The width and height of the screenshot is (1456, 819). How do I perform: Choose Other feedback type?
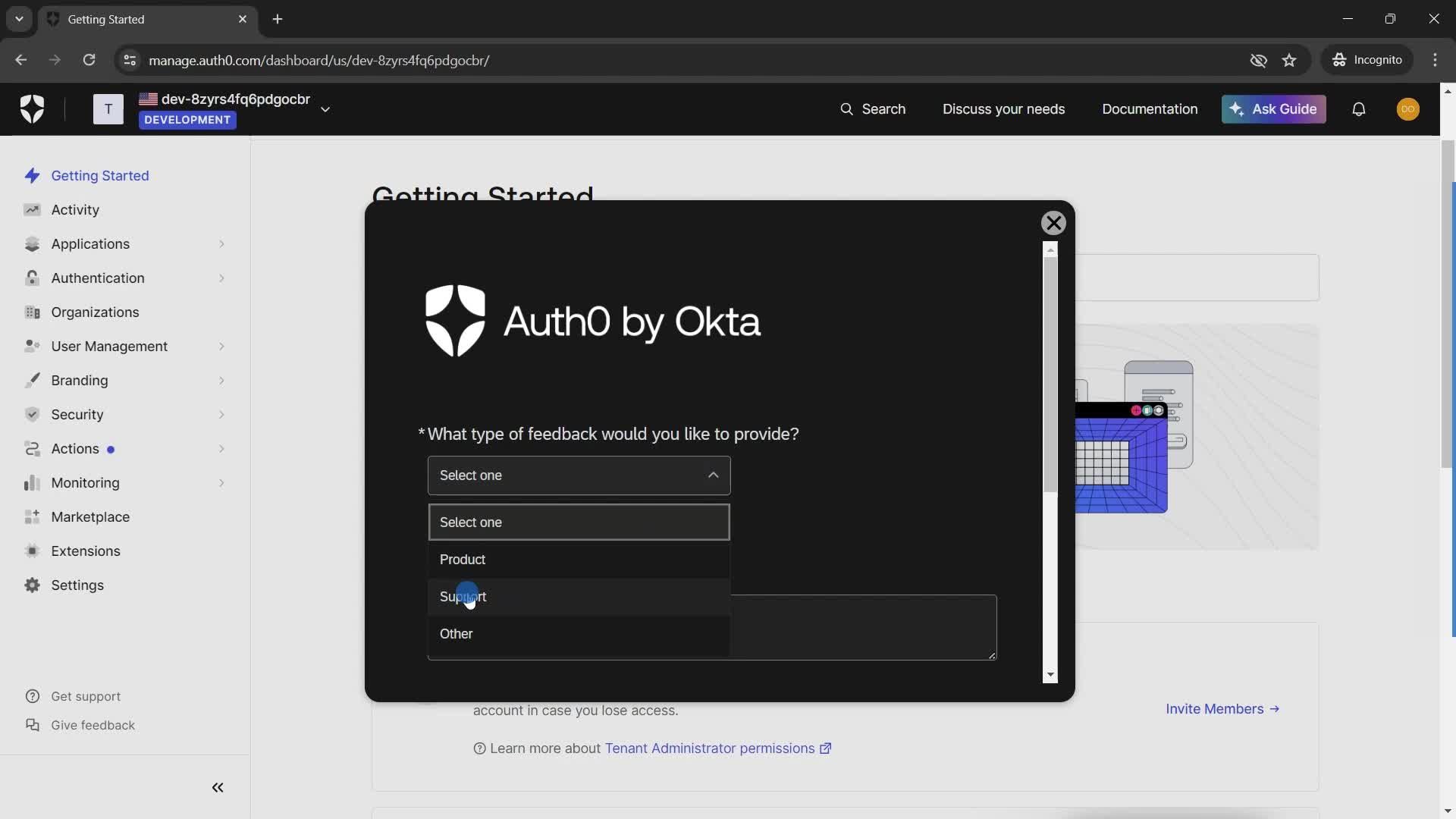pos(579,634)
